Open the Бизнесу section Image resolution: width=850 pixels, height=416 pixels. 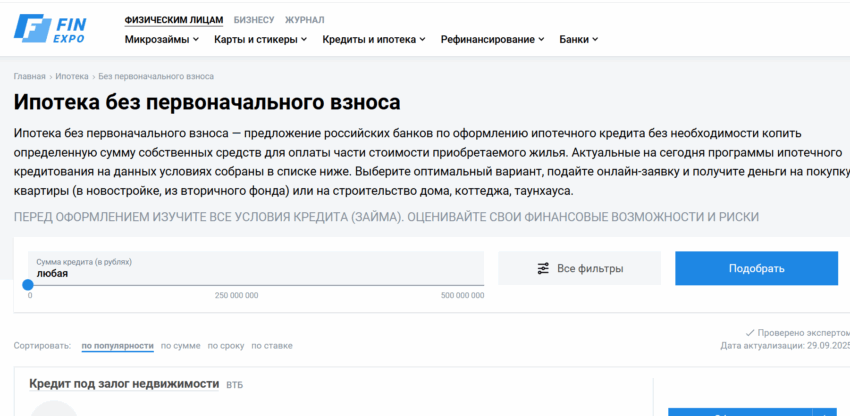(x=254, y=20)
